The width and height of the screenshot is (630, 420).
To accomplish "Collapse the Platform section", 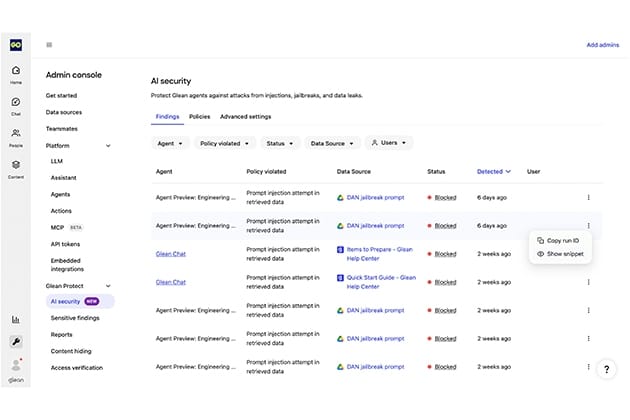I will coord(108,146).
